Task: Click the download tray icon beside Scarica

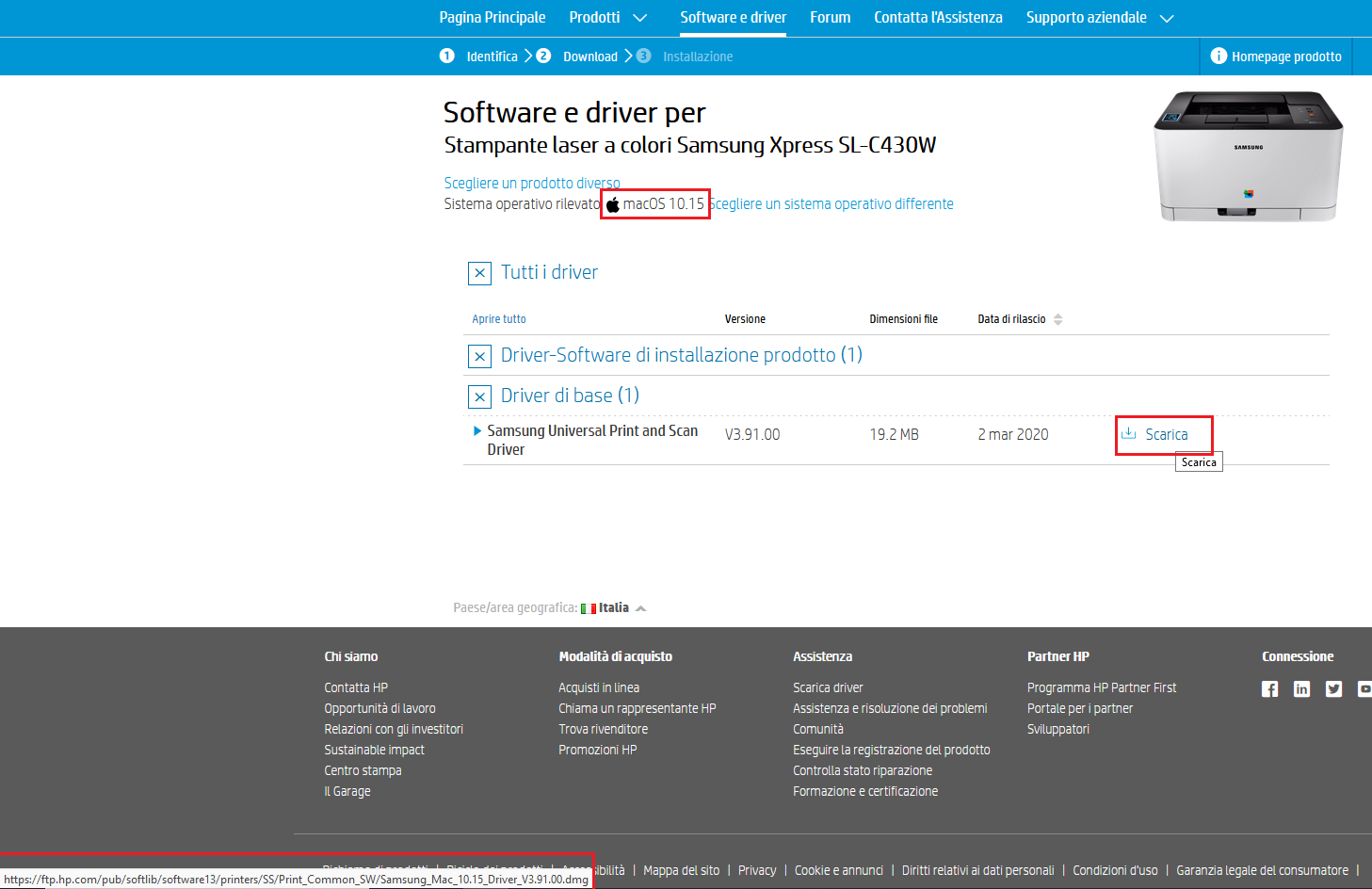Action: point(1128,433)
